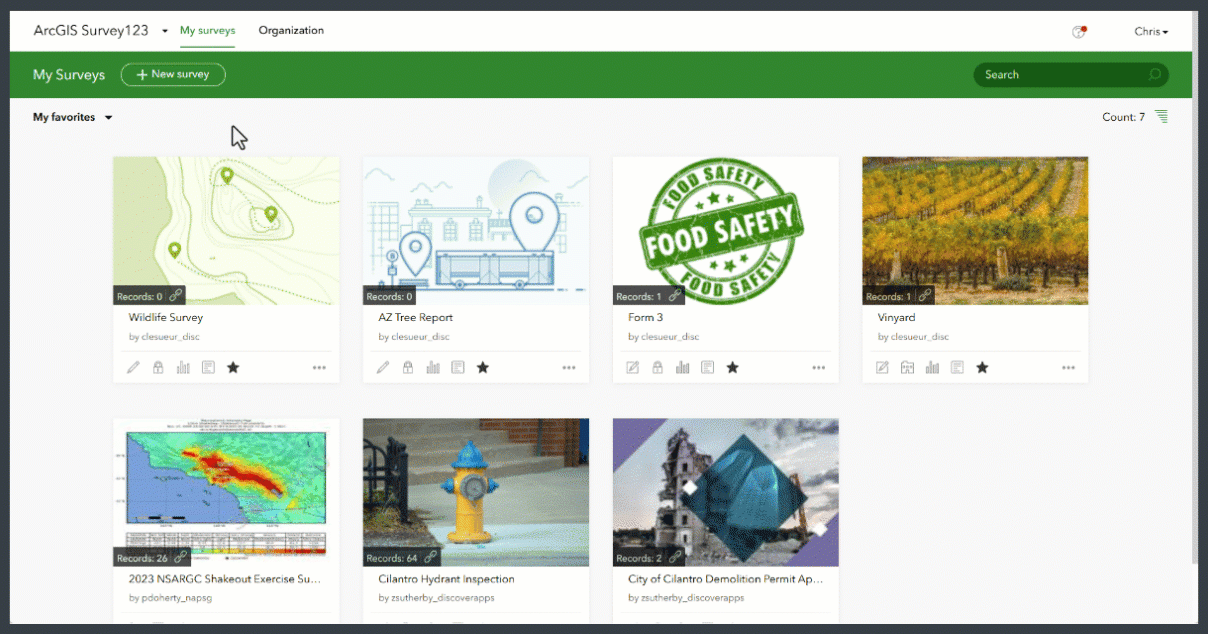Click lock Collaborate icon on AZ Tree Report
1208x634 pixels.
point(408,368)
